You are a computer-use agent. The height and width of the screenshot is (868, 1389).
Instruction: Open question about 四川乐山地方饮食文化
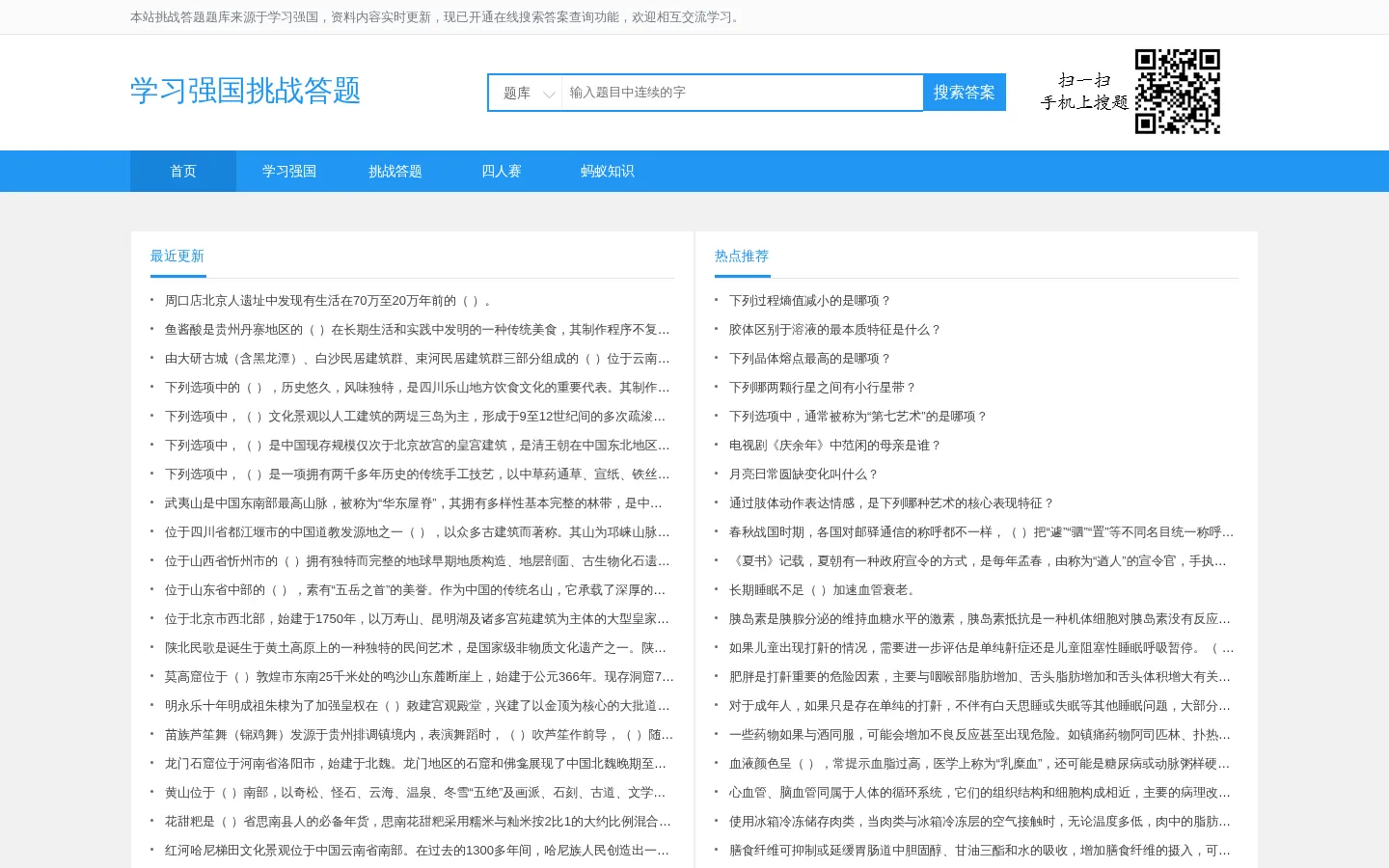[418, 388]
